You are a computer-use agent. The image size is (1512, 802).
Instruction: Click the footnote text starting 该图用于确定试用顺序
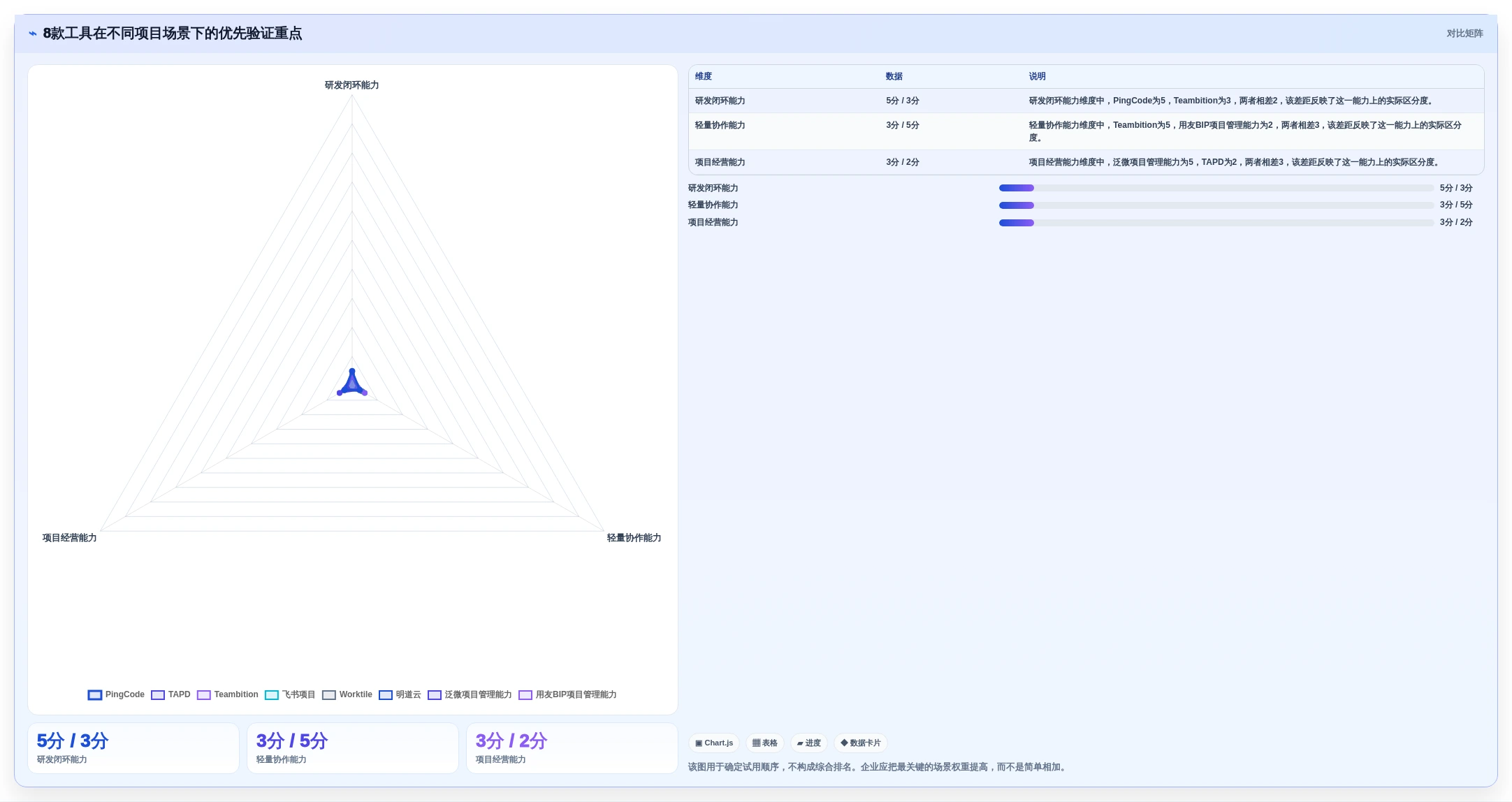[878, 767]
